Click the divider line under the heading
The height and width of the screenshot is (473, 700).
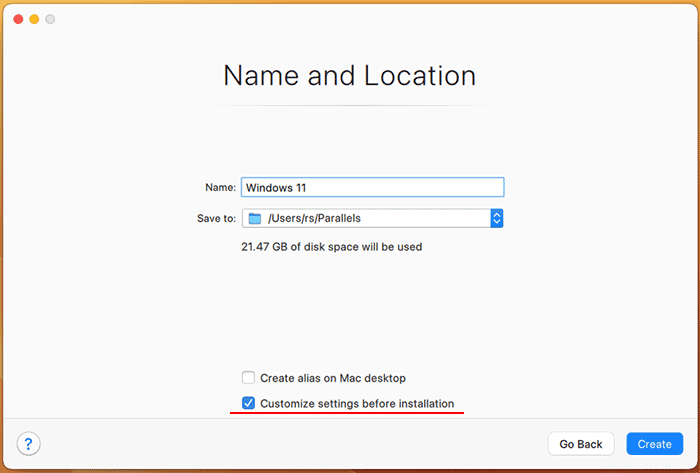tap(351, 105)
